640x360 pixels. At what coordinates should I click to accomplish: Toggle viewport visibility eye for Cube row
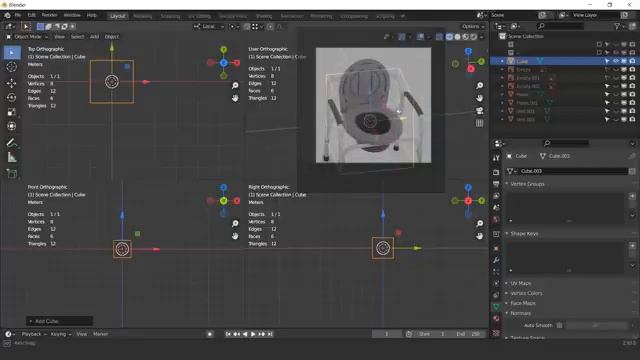[616, 61]
